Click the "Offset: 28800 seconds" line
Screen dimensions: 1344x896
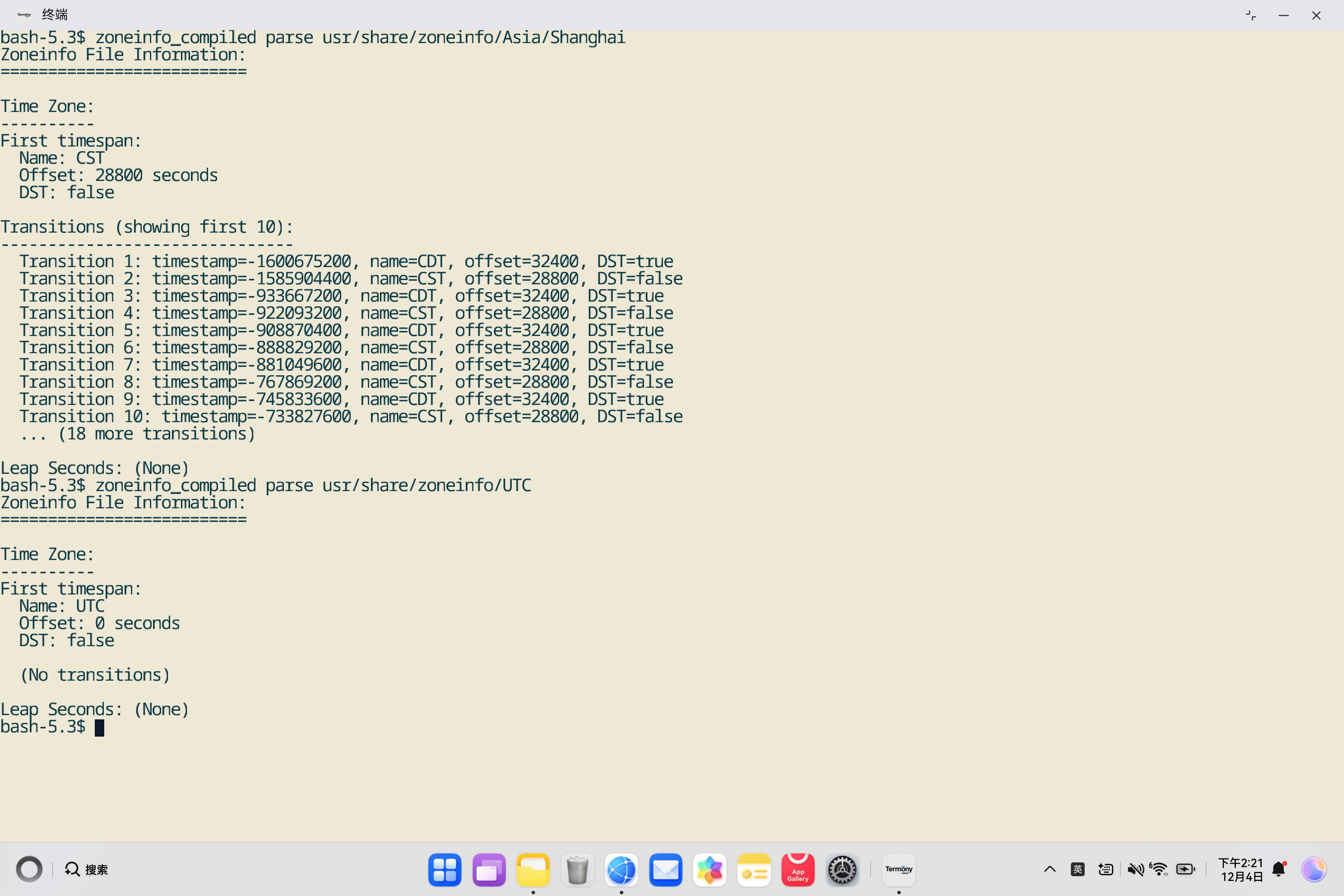tap(118, 175)
